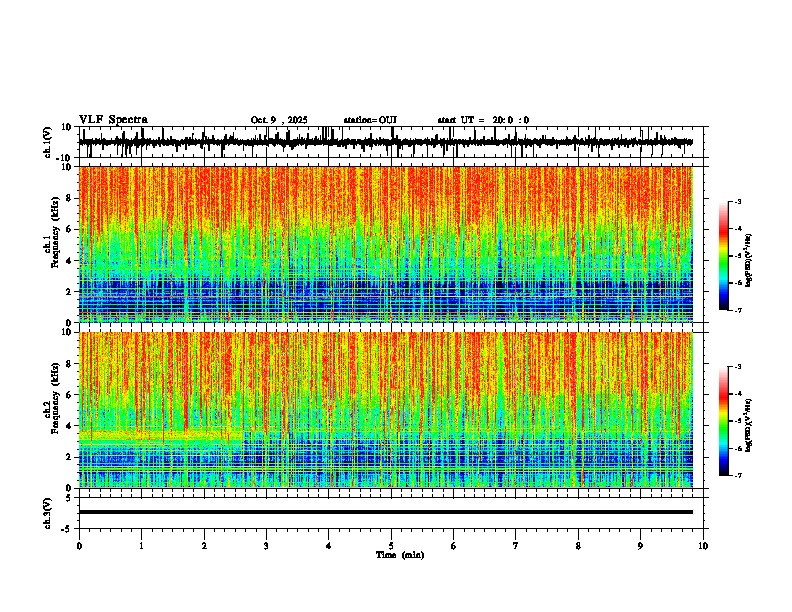This screenshot has width=792, height=612.
Task: Click the time axis tick label "1"
Action: (x=141, y=546)
